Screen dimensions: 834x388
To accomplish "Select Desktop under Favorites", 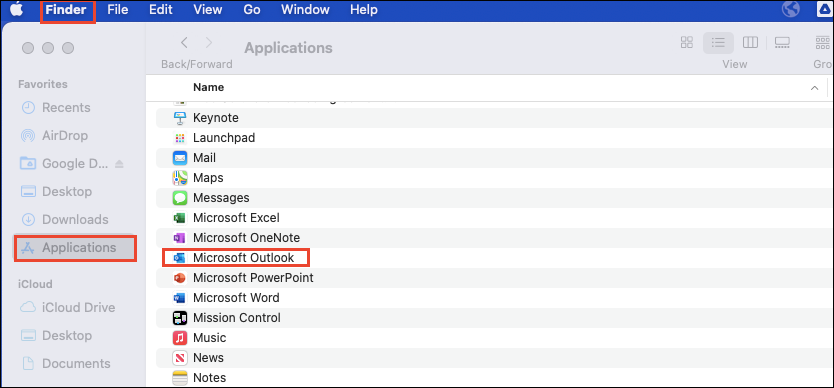I will pyautogui.click(x=55, y=191).
